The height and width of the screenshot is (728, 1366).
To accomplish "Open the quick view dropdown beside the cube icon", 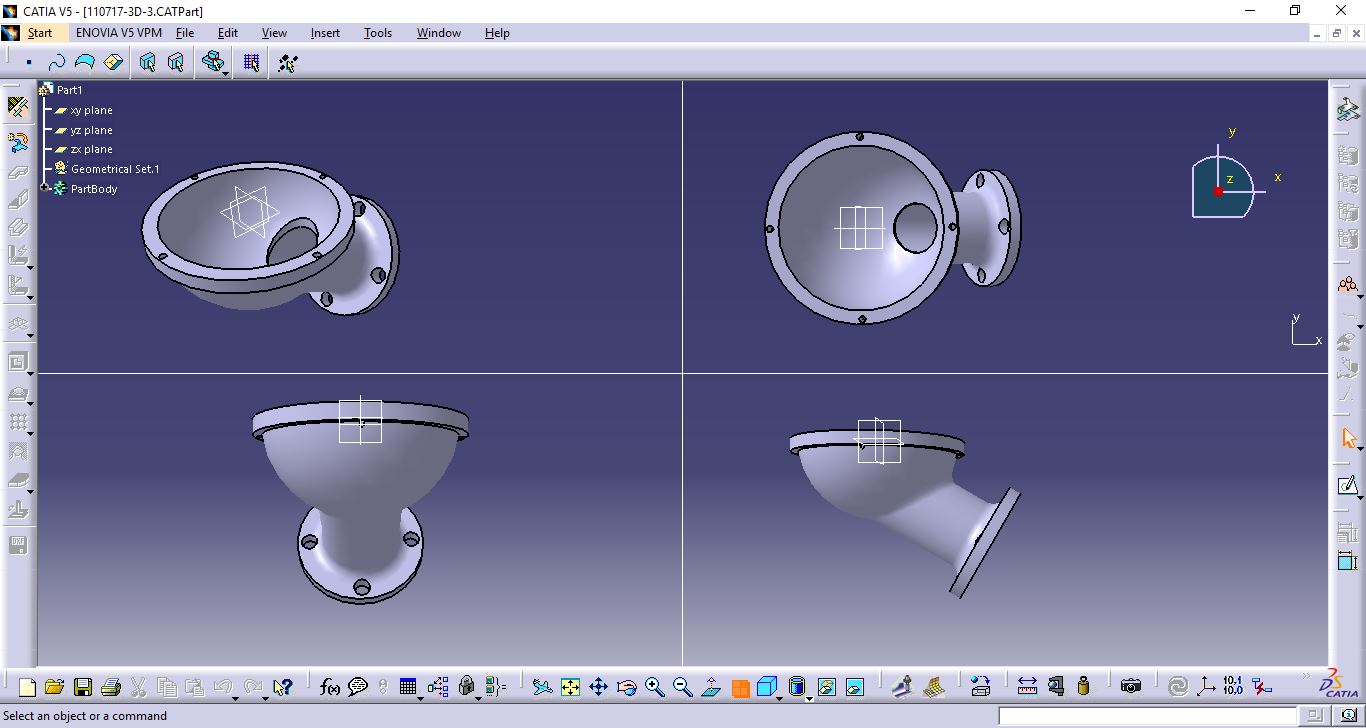I will 778,698.
